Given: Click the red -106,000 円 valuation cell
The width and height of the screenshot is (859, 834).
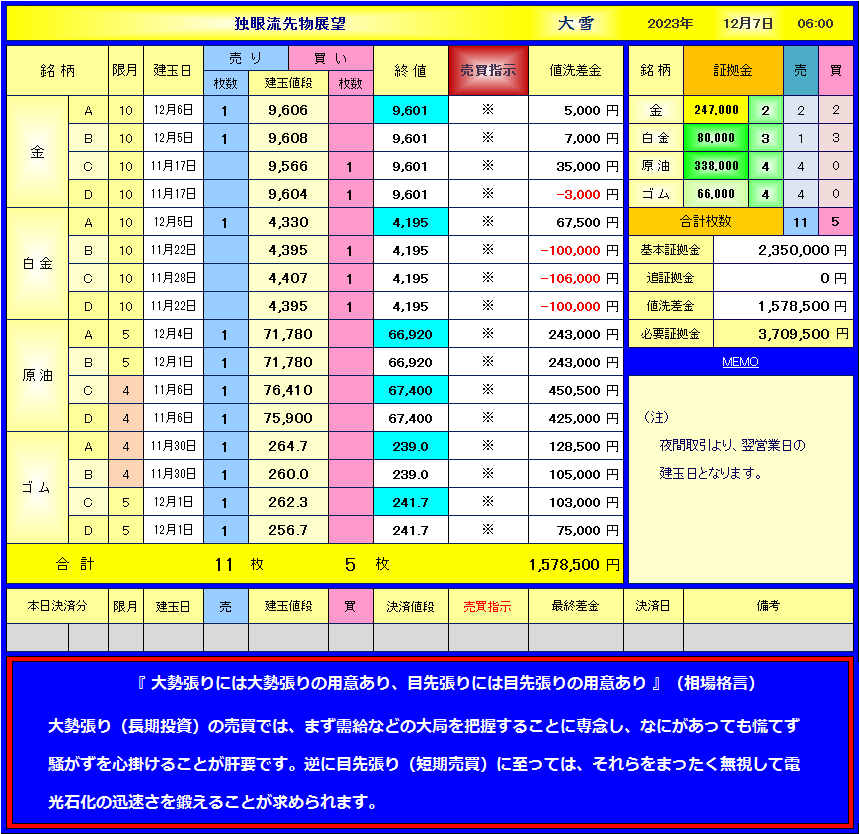Looking at the screenshot, I should 576,278.
